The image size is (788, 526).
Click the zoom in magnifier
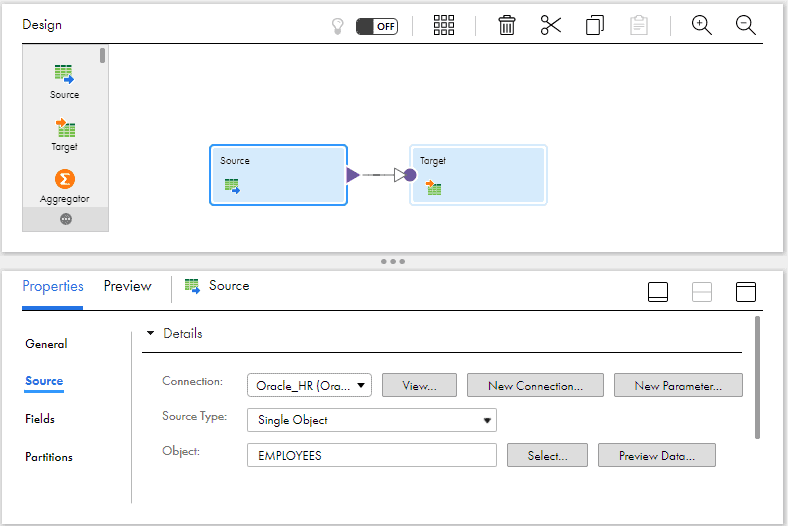pyautogui.click(x=702, y=25)
